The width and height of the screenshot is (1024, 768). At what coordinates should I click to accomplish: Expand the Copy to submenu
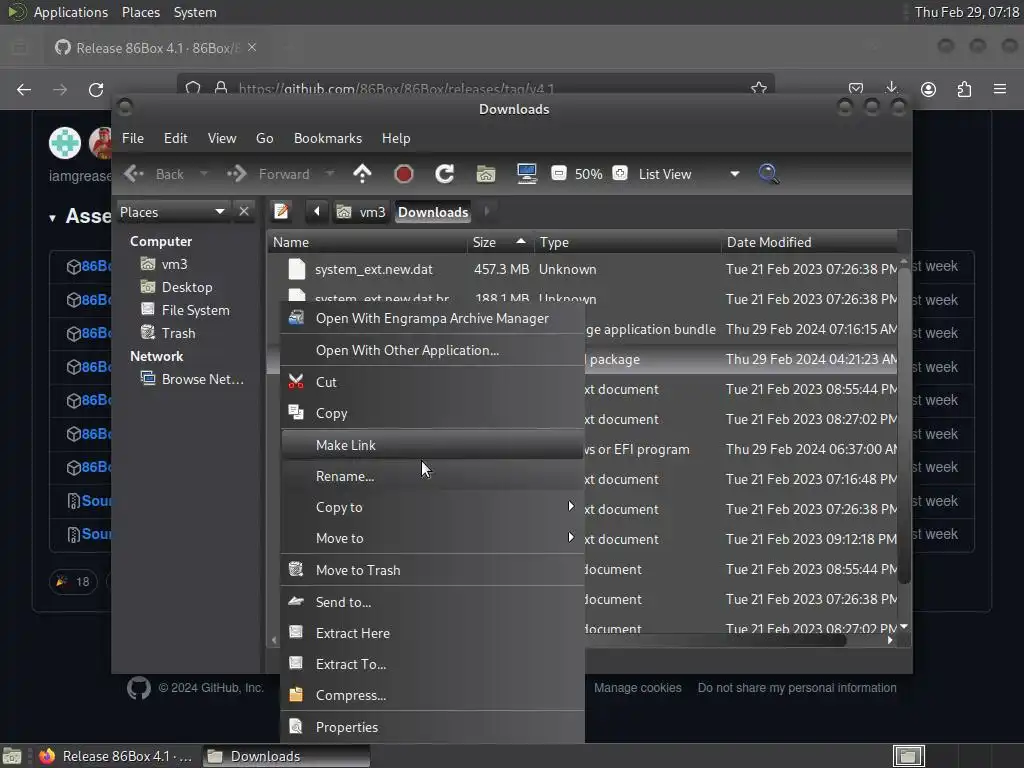click(x=432, y=507)
